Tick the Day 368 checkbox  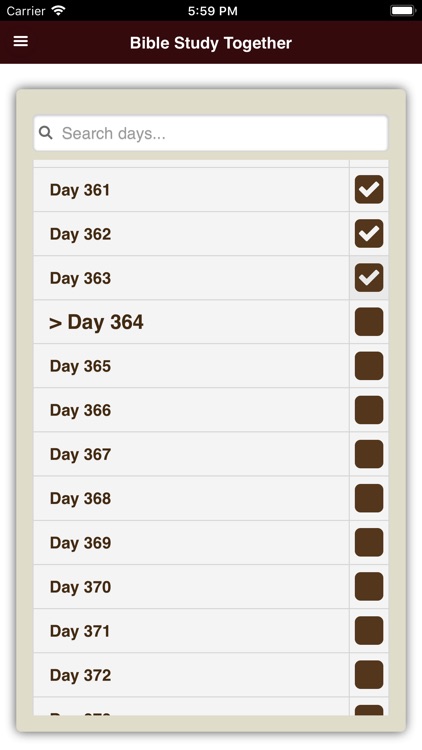(369, 498)
